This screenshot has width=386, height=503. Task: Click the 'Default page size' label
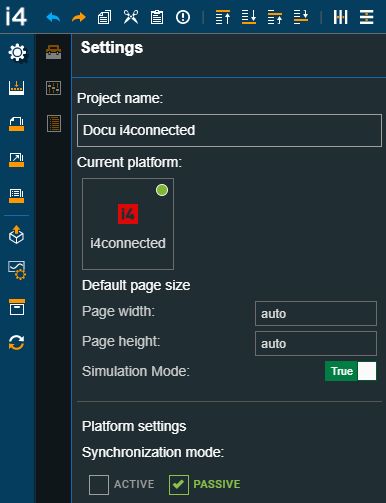pyautogui.click(x=136, y=285)
